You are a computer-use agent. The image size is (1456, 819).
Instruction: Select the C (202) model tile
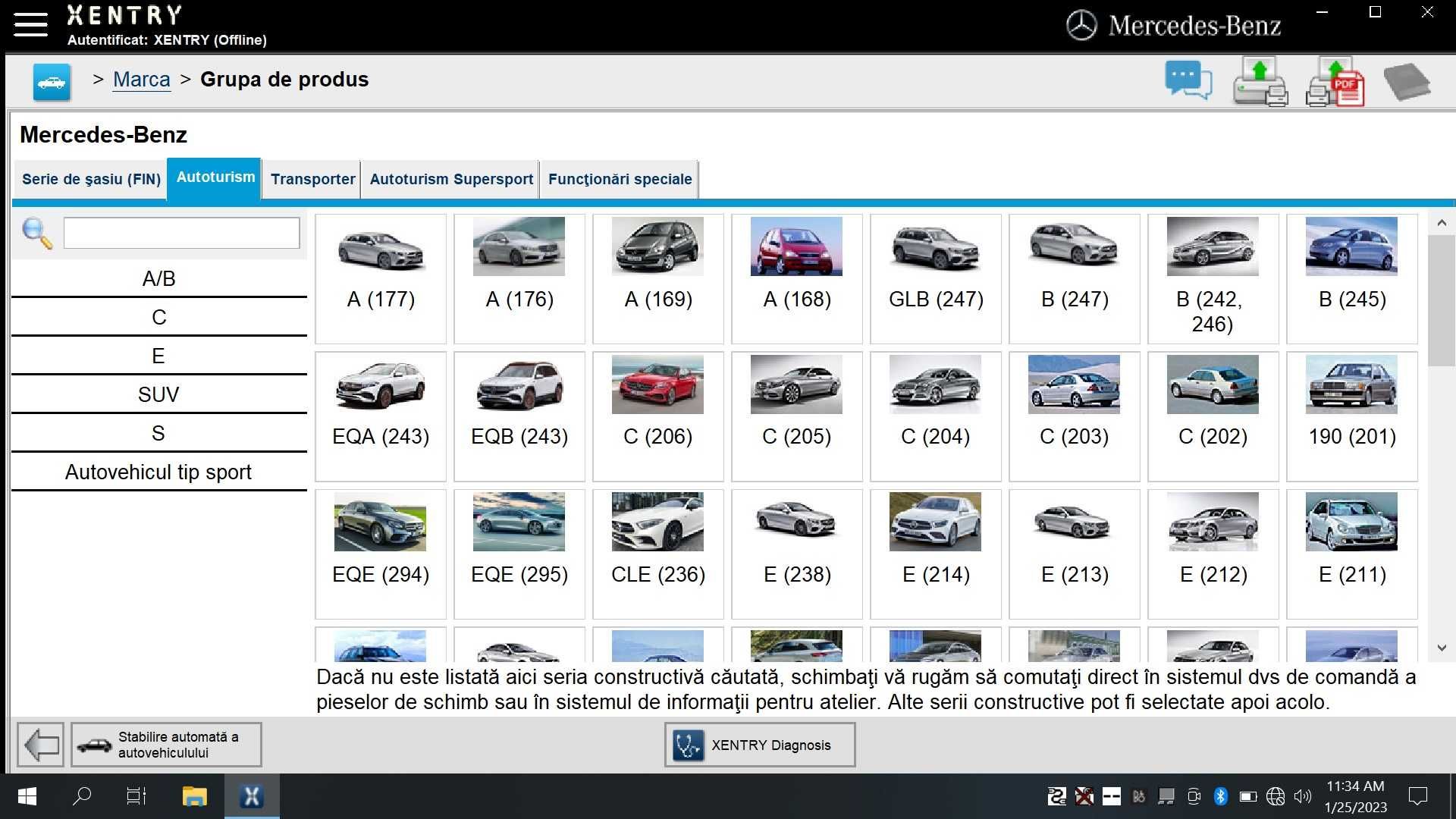pos(1213,416)
